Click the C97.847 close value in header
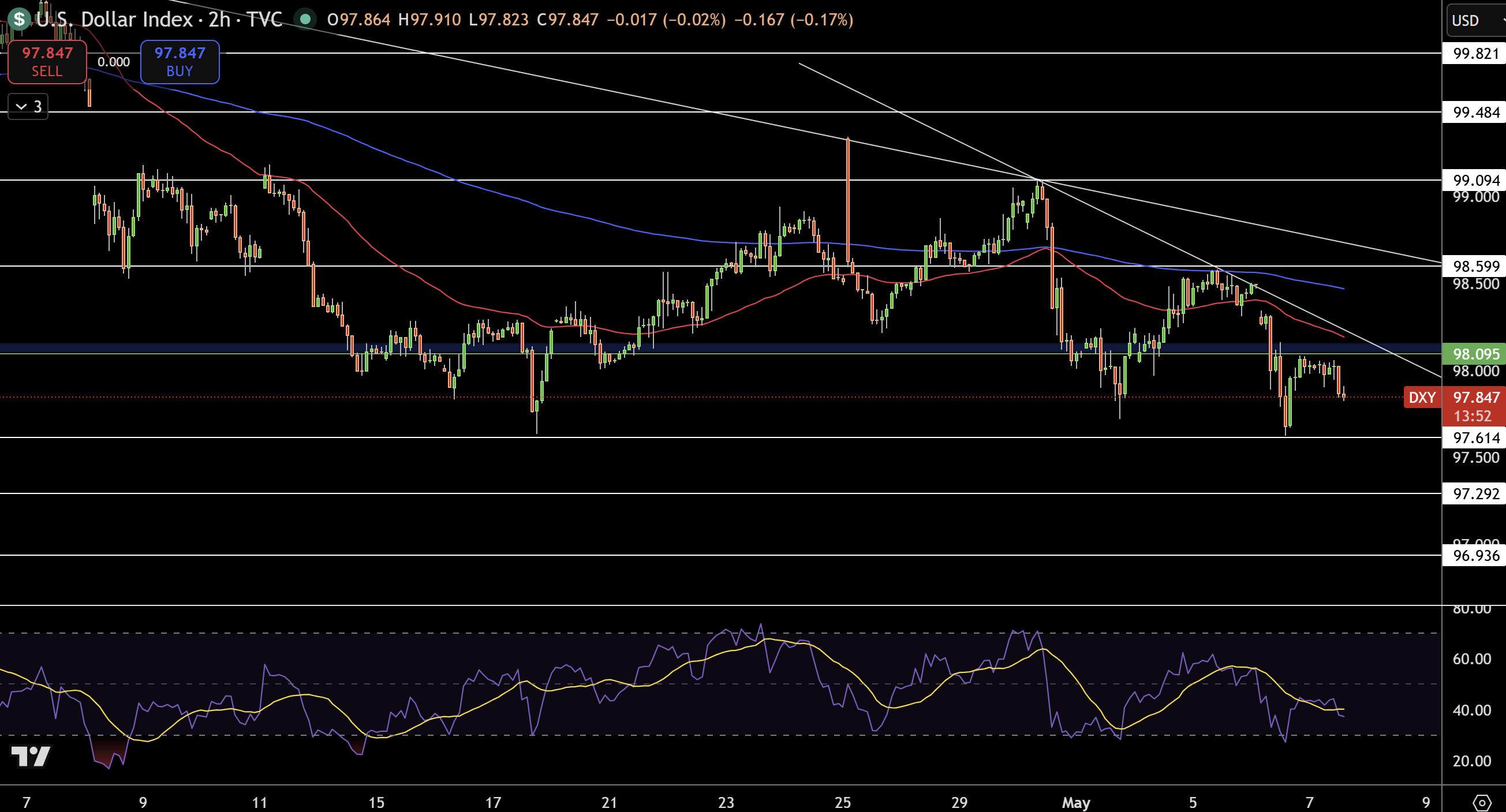 [567, 20]
